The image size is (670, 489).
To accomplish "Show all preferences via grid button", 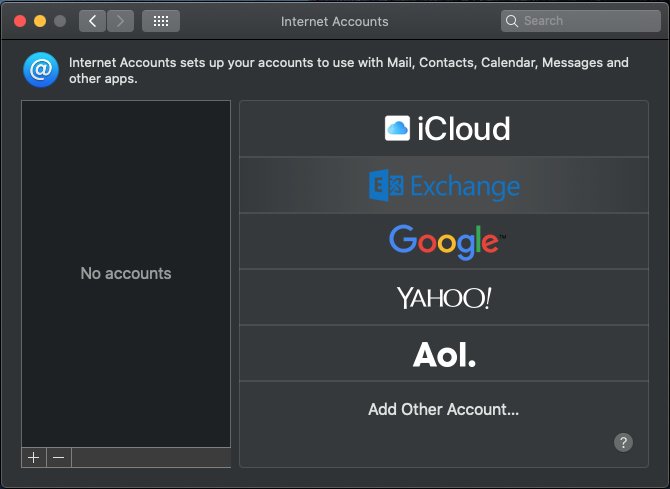I will [160, 20].
